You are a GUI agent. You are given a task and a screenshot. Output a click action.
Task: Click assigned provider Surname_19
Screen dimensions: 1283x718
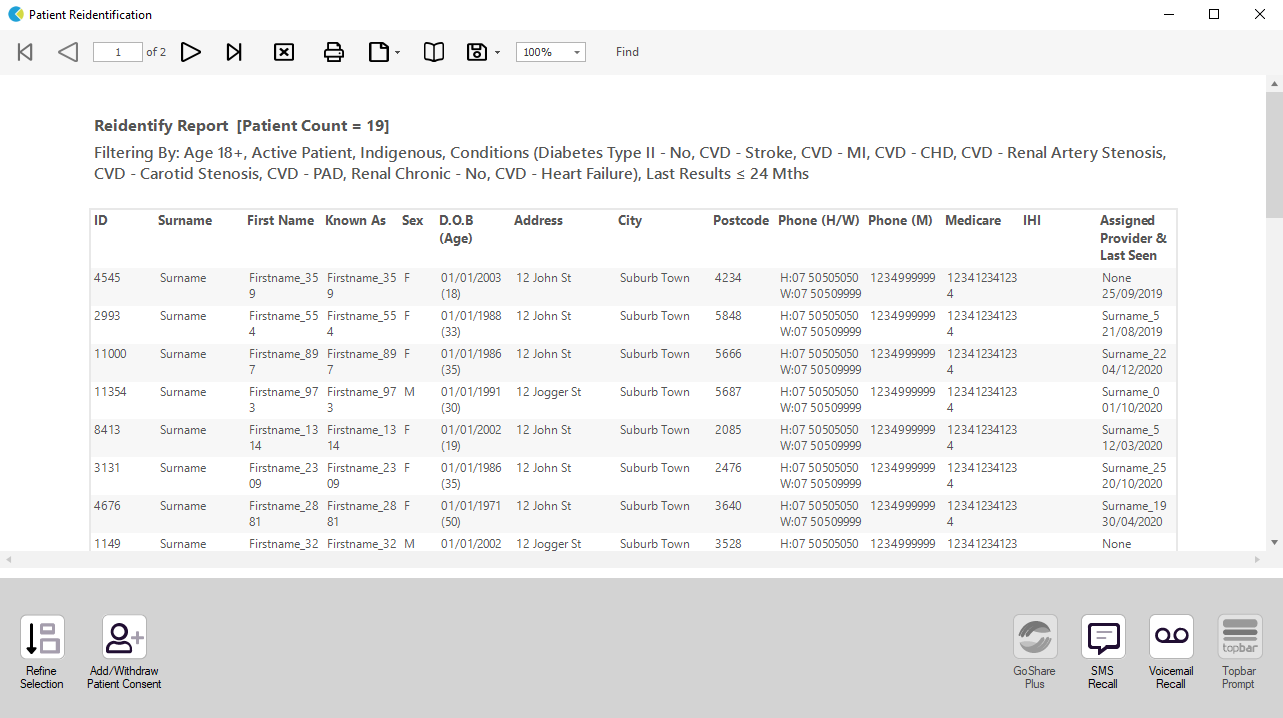click(1134, 506)
